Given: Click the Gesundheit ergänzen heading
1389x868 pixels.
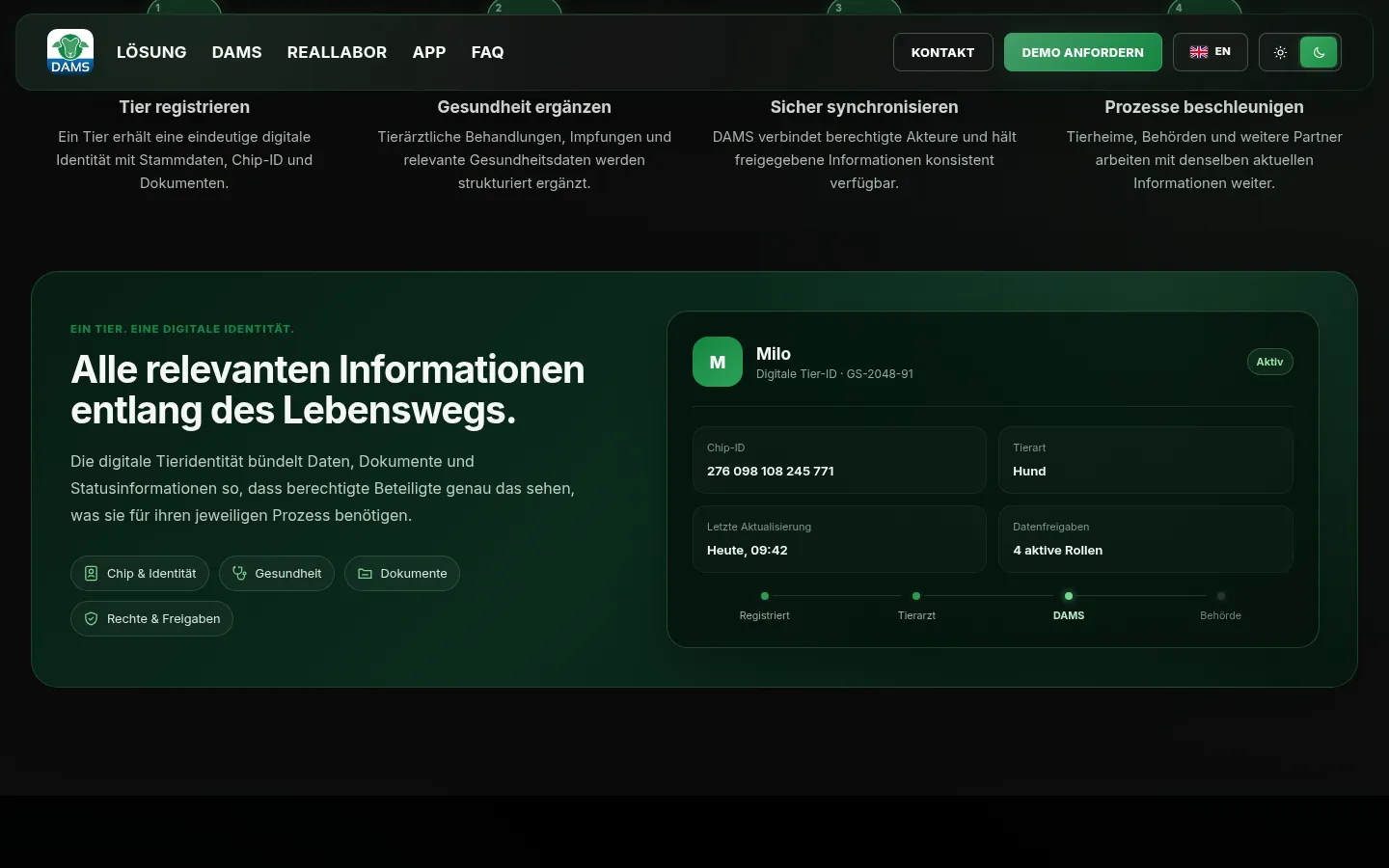Looking at the screenshot, I should pos(524,107).
